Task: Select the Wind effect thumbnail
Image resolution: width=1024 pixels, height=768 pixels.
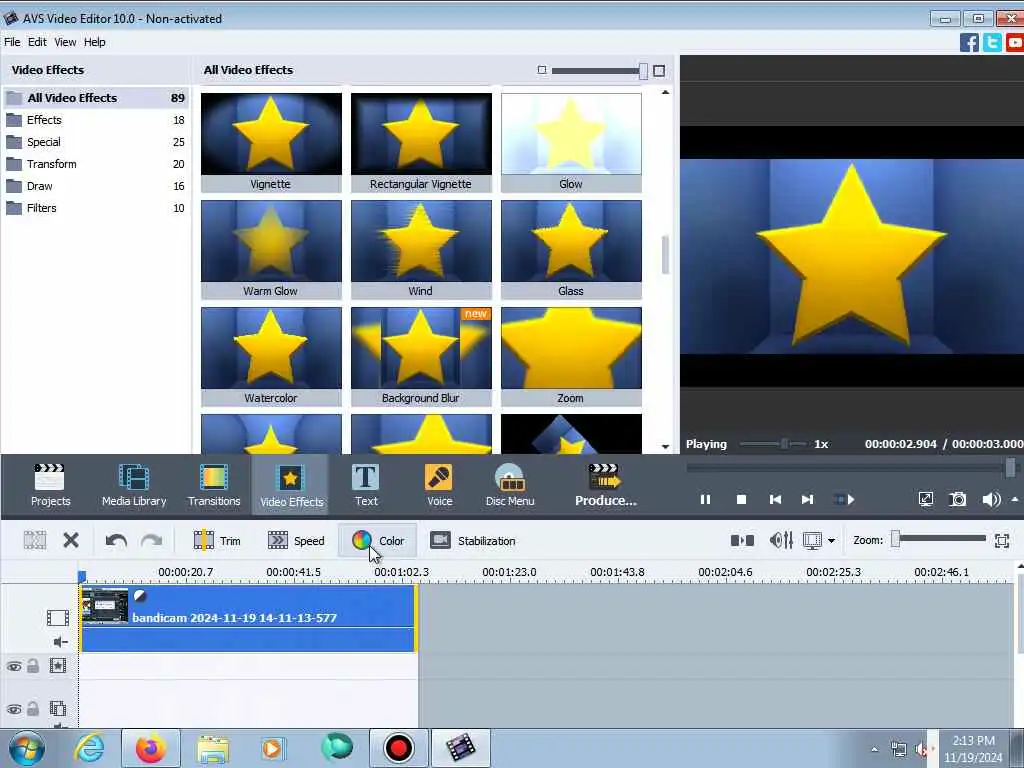Action: coord(421,249)
